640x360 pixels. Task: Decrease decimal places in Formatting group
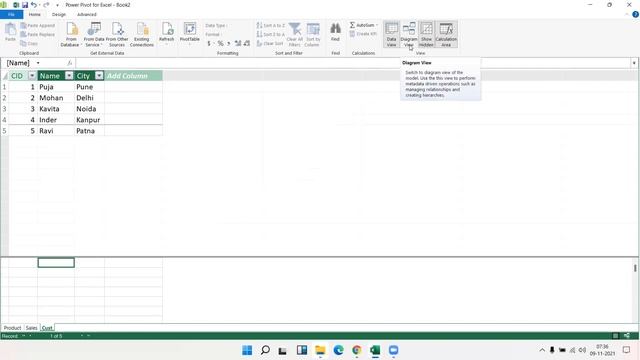[x=247, y=43]
